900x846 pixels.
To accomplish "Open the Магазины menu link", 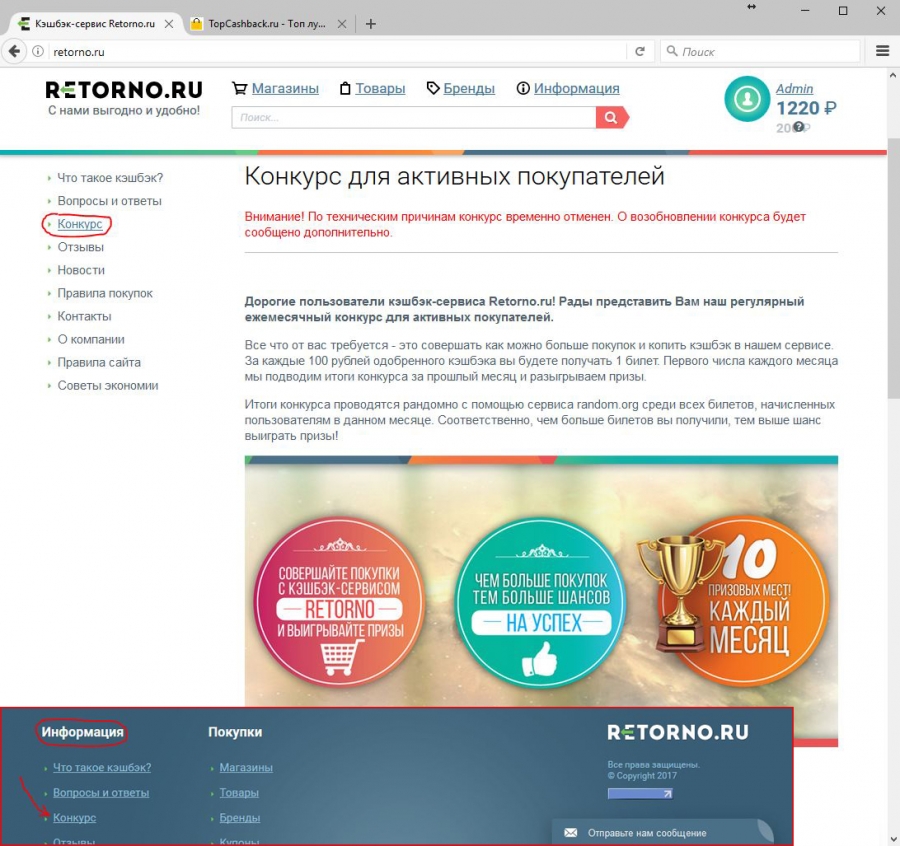I will (285, 88).
